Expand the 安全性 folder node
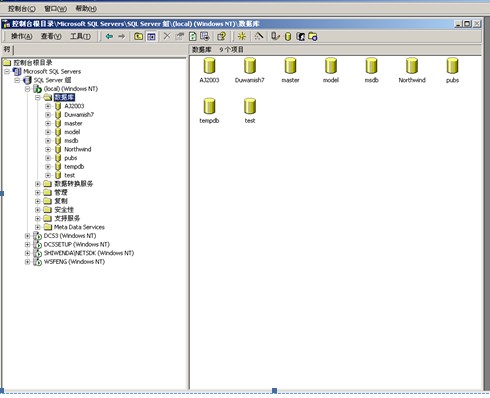 [38, 210]
